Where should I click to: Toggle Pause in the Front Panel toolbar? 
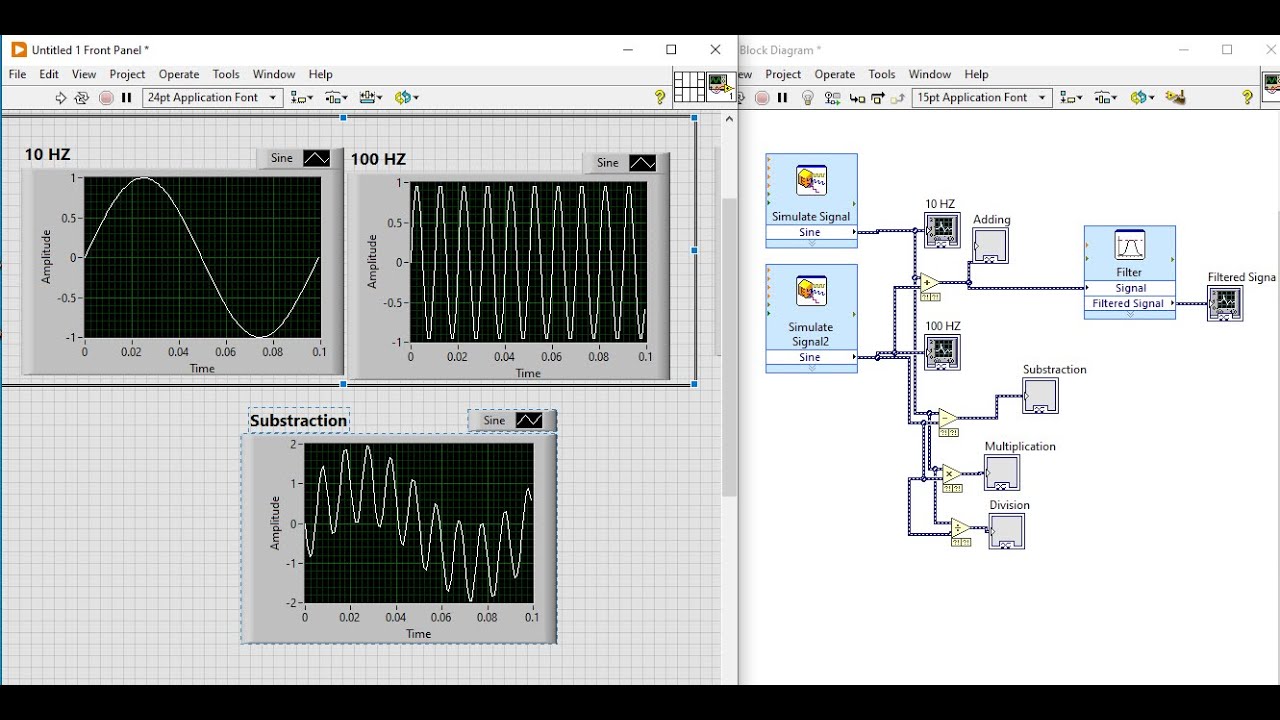coord(127,98)
